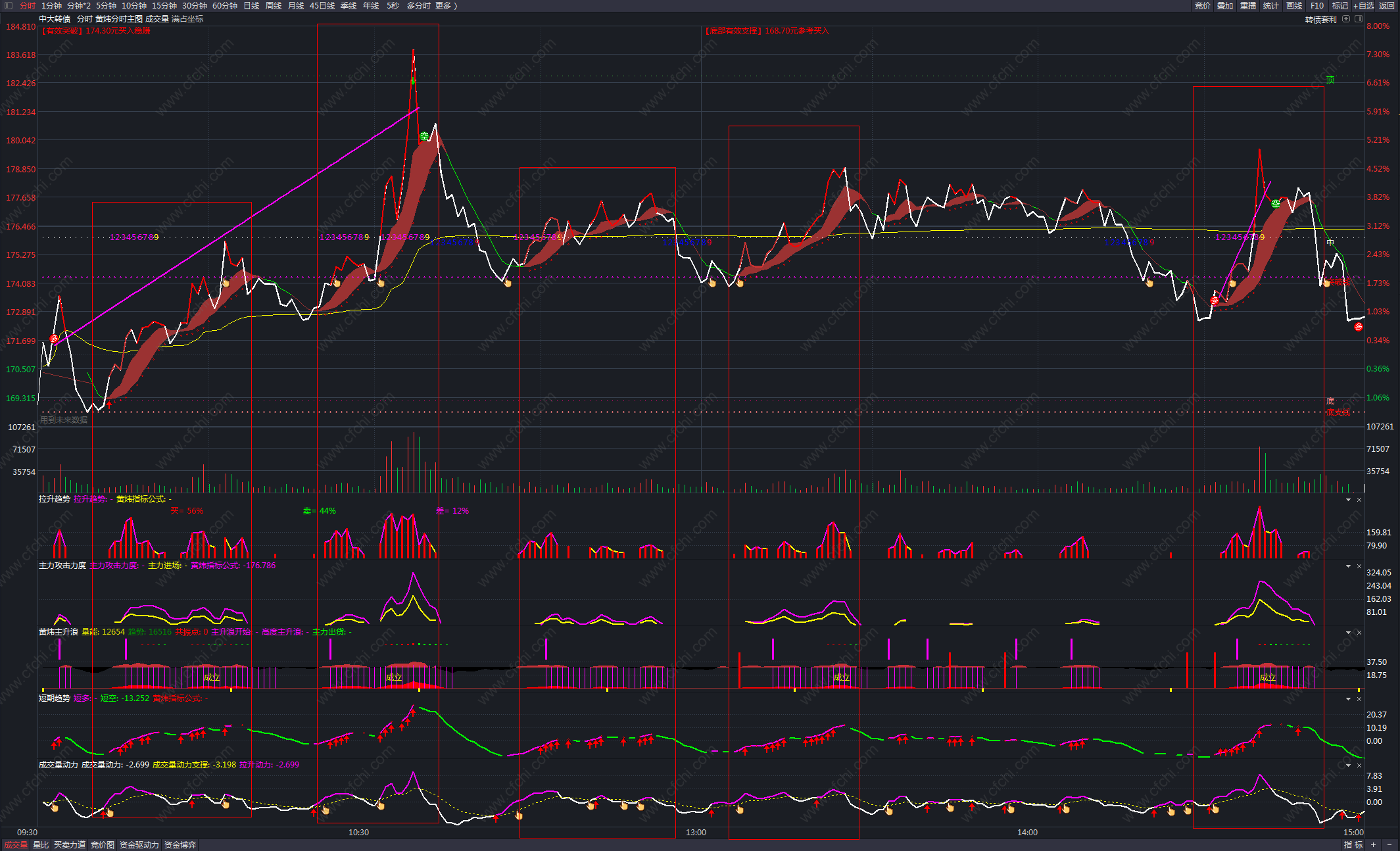Toggle the side panel icon at top right
Screen dimensions: 1400x851
(1359, 19)
